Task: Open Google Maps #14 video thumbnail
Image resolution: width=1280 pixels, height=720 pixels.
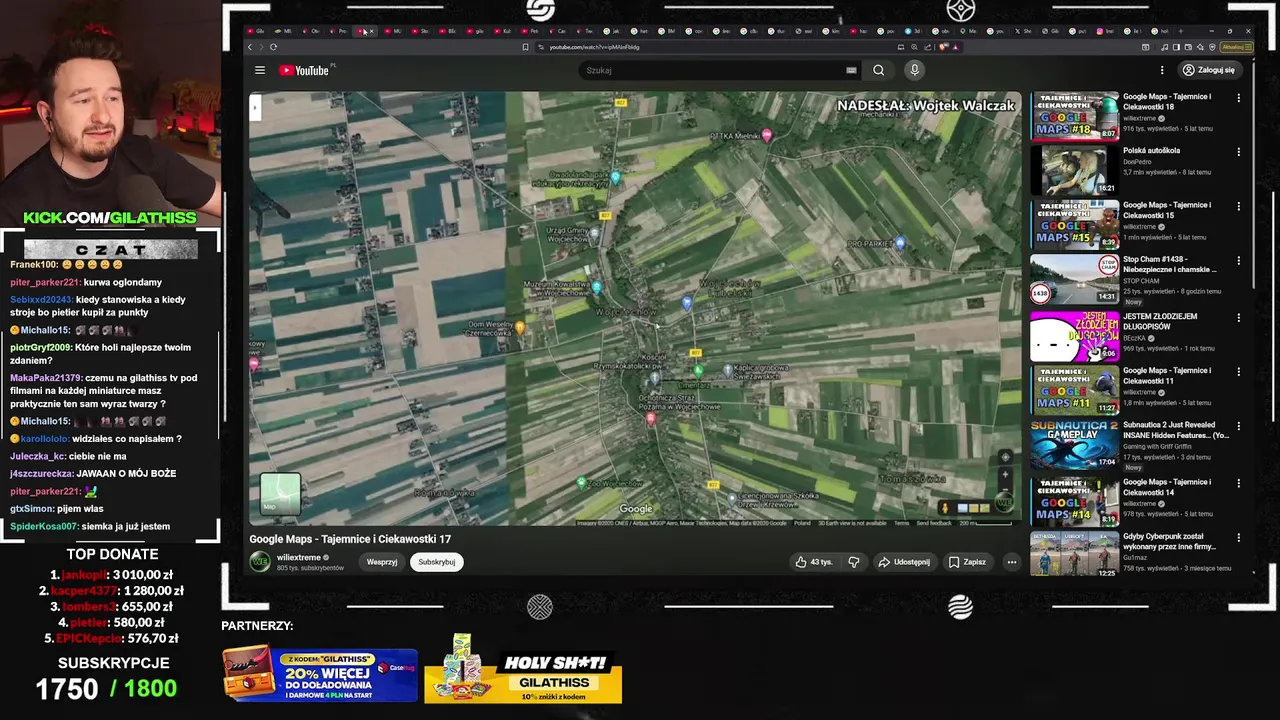Action: pyautogui.click(x=1075, y=501)
